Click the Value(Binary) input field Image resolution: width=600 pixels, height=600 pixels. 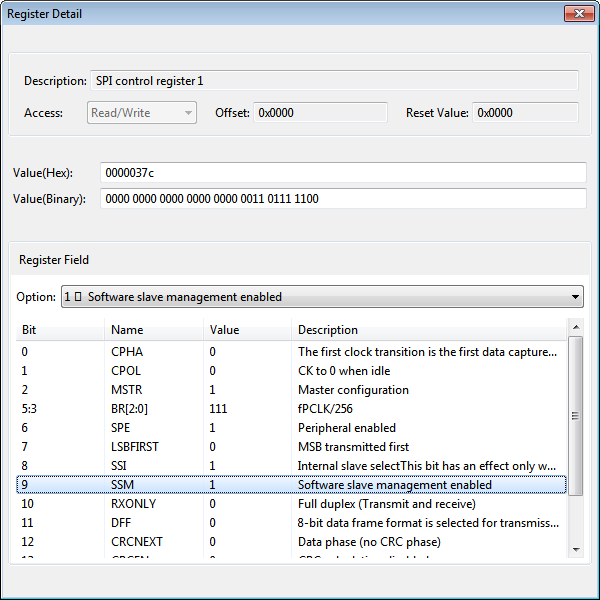(343, 199)
